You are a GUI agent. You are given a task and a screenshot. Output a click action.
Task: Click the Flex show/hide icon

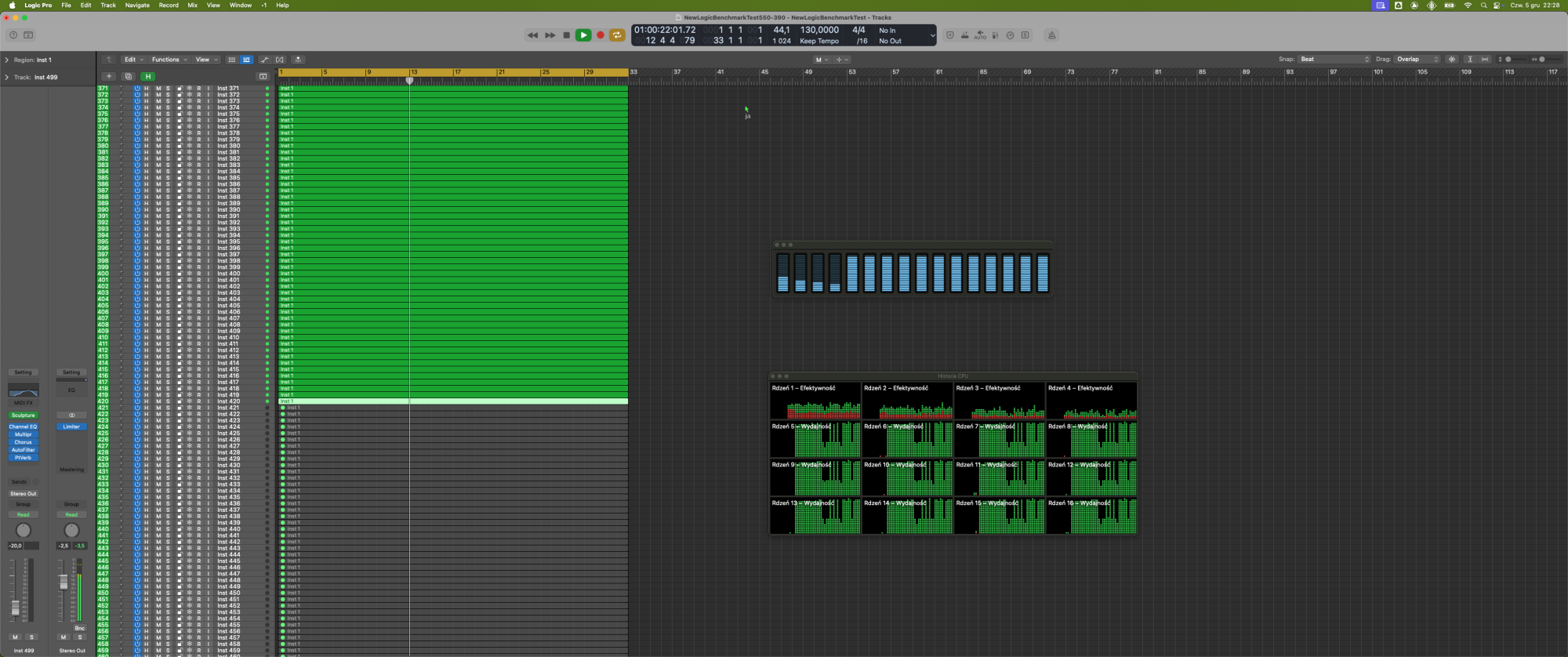coord(280,60)
